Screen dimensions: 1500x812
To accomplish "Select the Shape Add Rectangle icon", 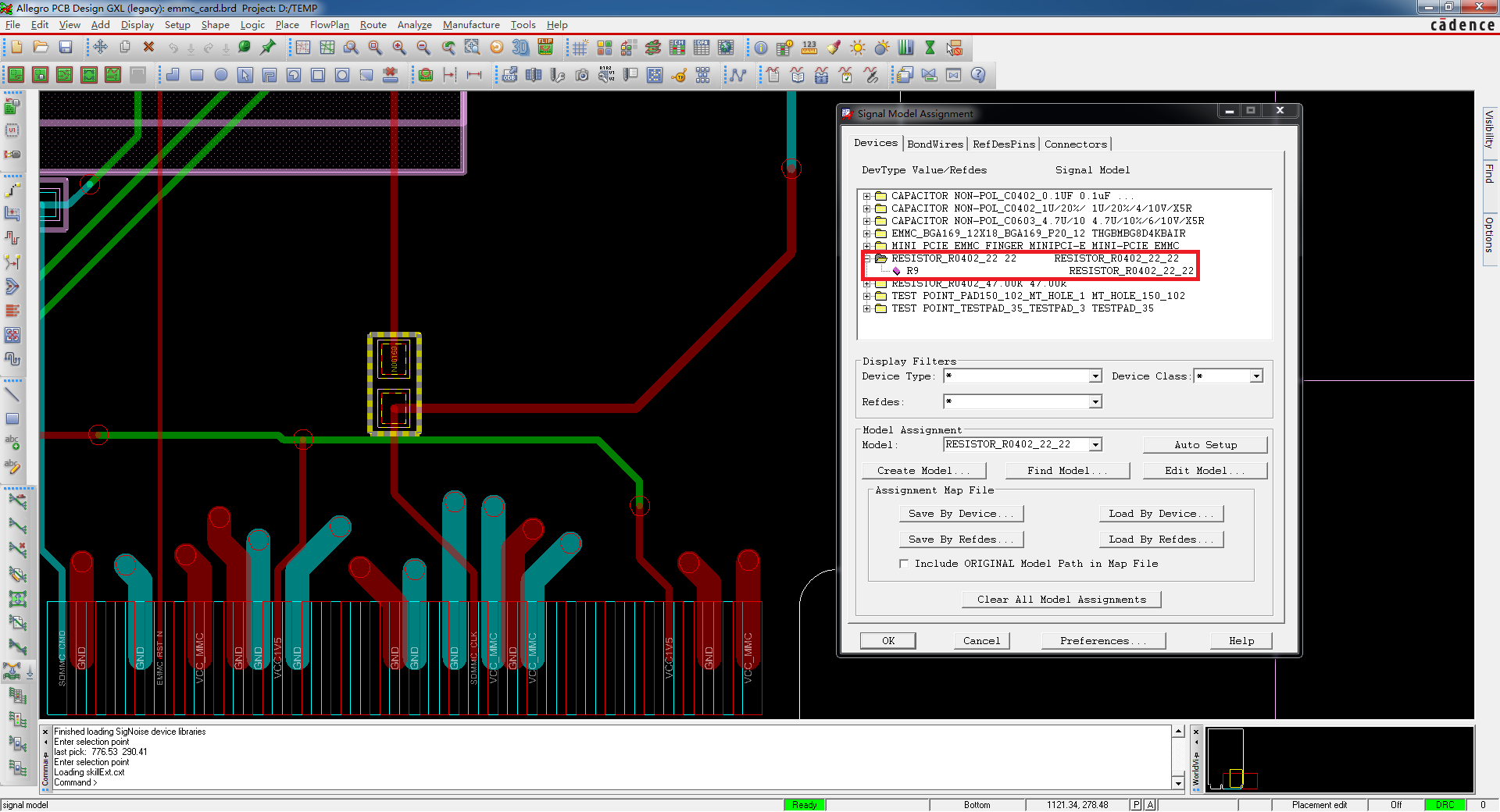I will [x=197, y=75].
